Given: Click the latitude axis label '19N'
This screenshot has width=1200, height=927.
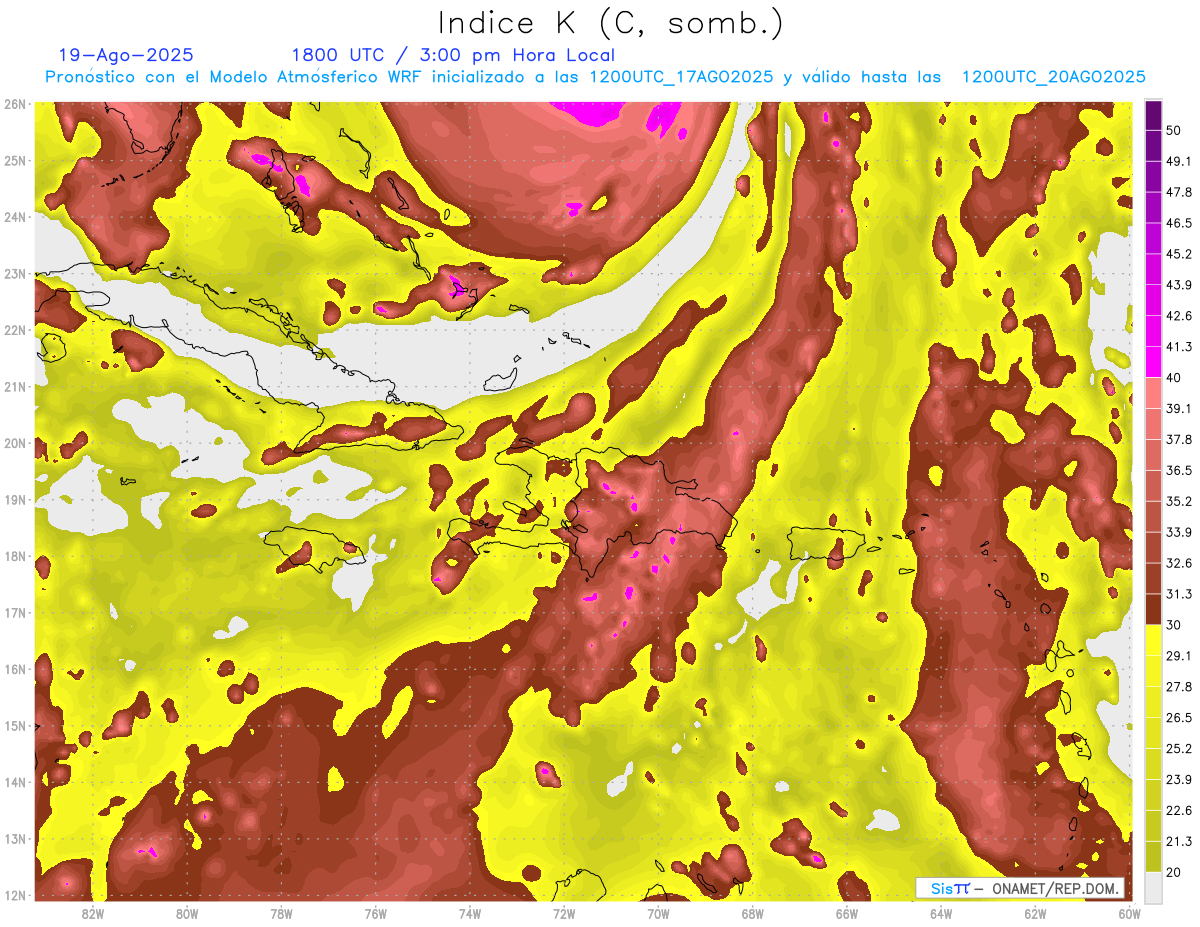Looking at the screenshot, I should 15,500.
